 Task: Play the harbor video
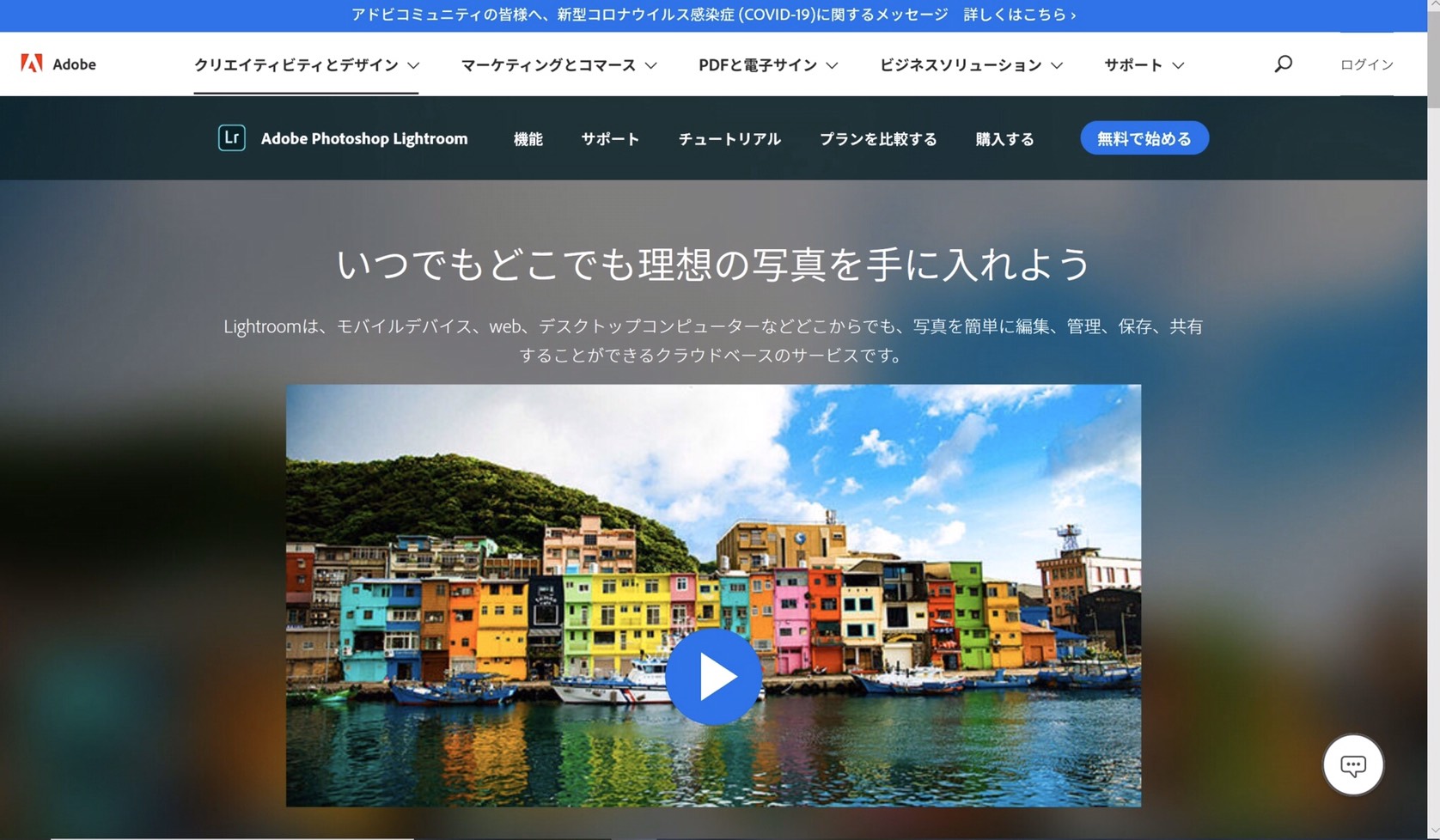pos(713,677)
